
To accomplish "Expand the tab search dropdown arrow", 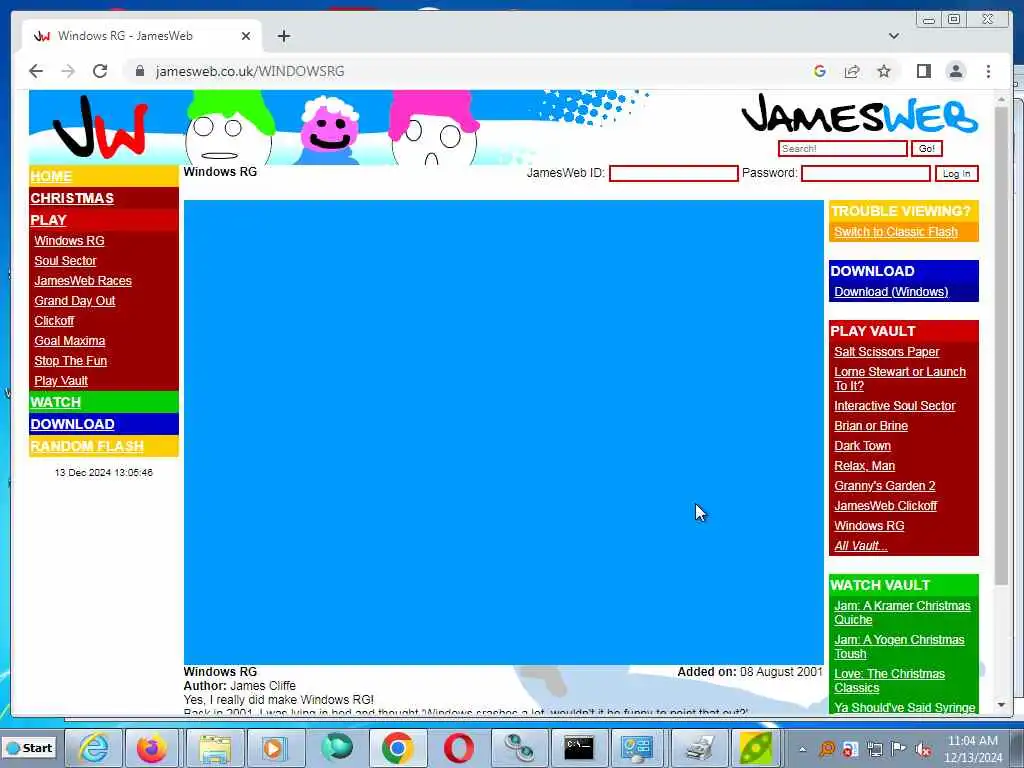I will (894, 36).
